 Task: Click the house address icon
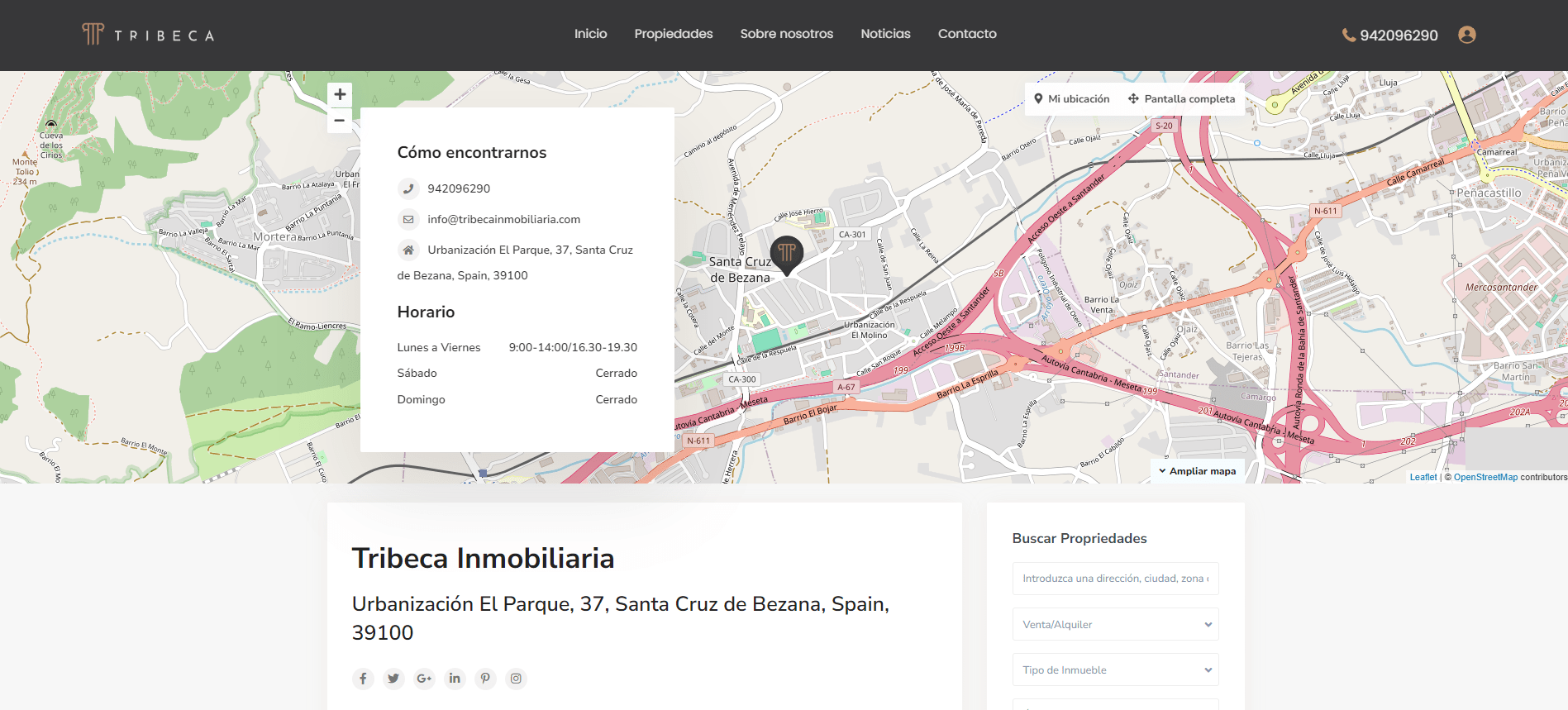coord(408,250)
